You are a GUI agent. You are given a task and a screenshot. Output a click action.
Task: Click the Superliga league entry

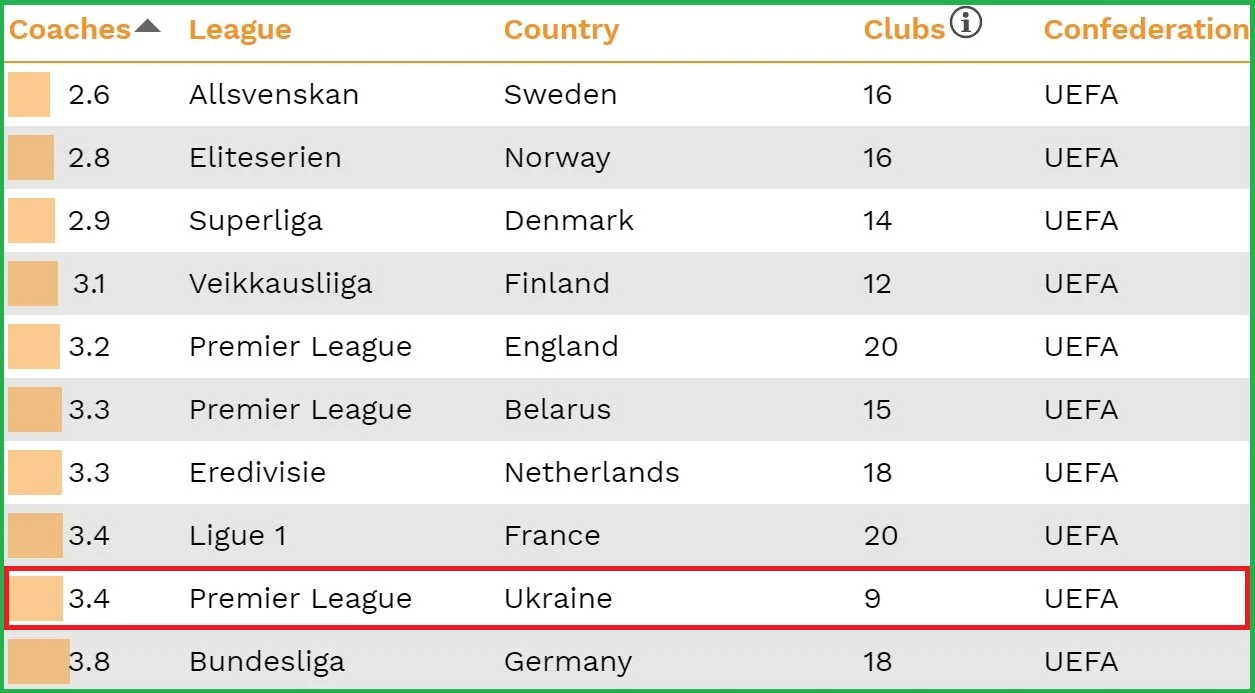[256, 221]
